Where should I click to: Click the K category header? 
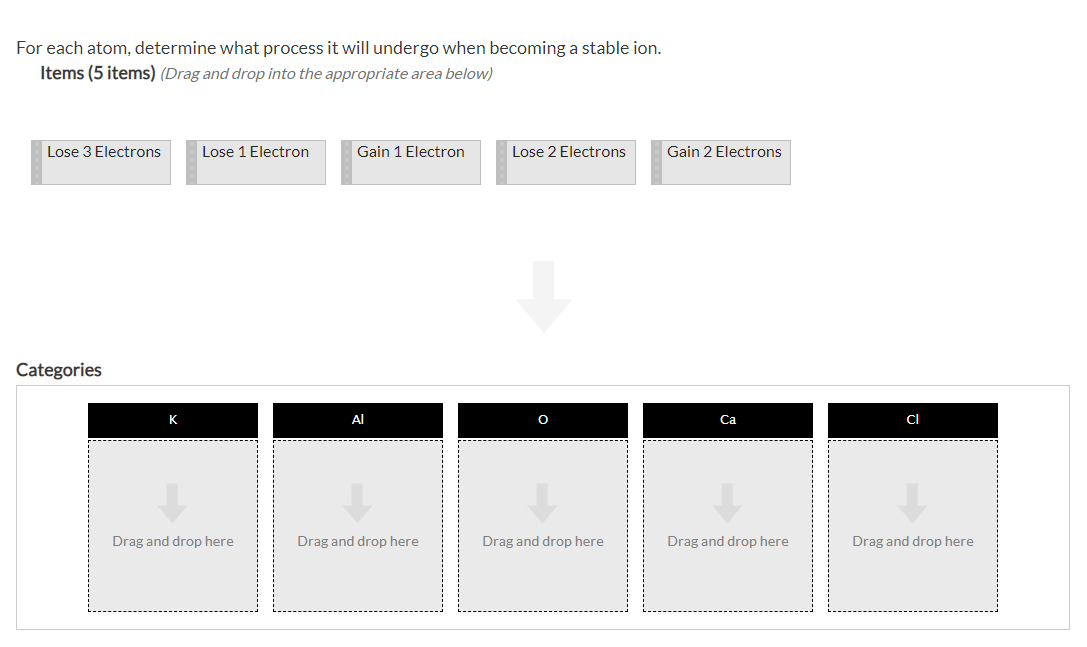pos(172,419)
